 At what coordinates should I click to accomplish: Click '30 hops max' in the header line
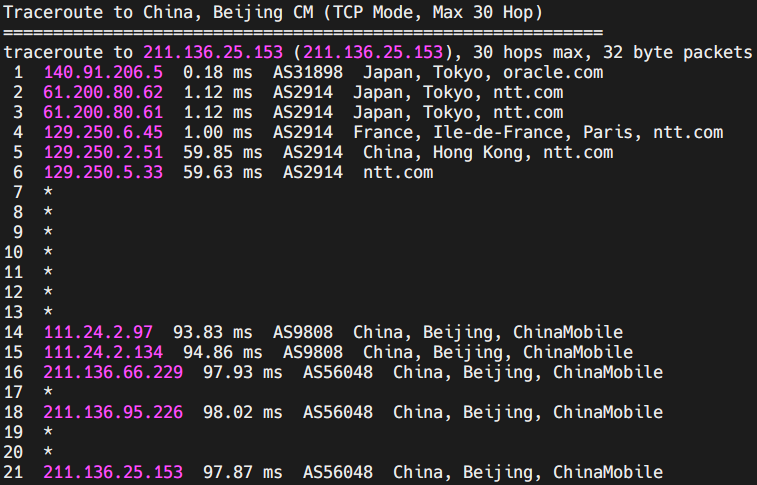coord(528,52)
